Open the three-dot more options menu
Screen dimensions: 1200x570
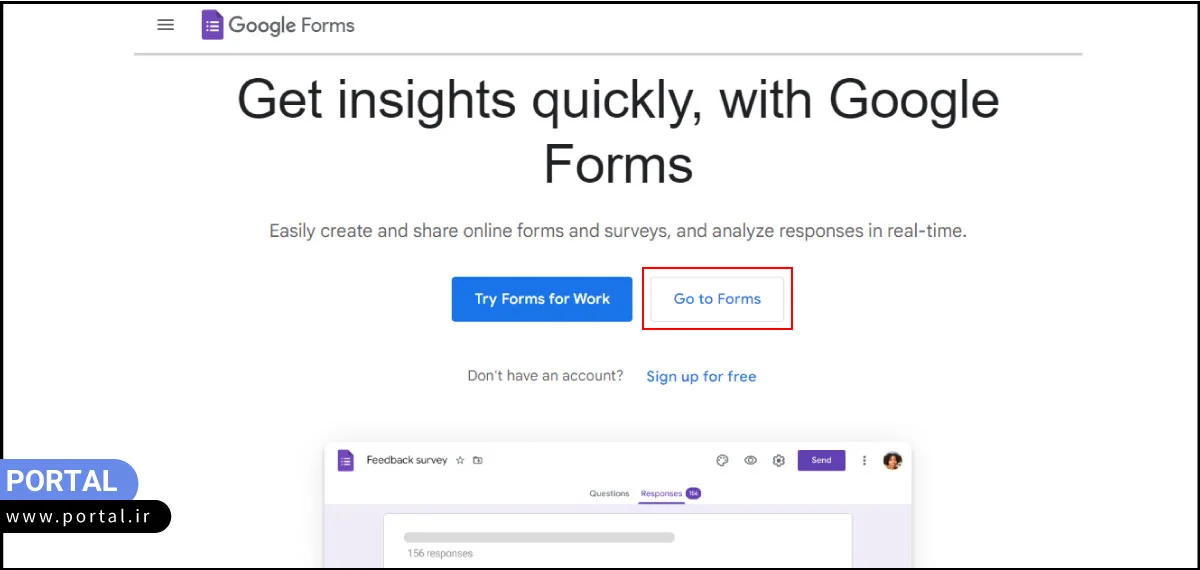(864, 460)
